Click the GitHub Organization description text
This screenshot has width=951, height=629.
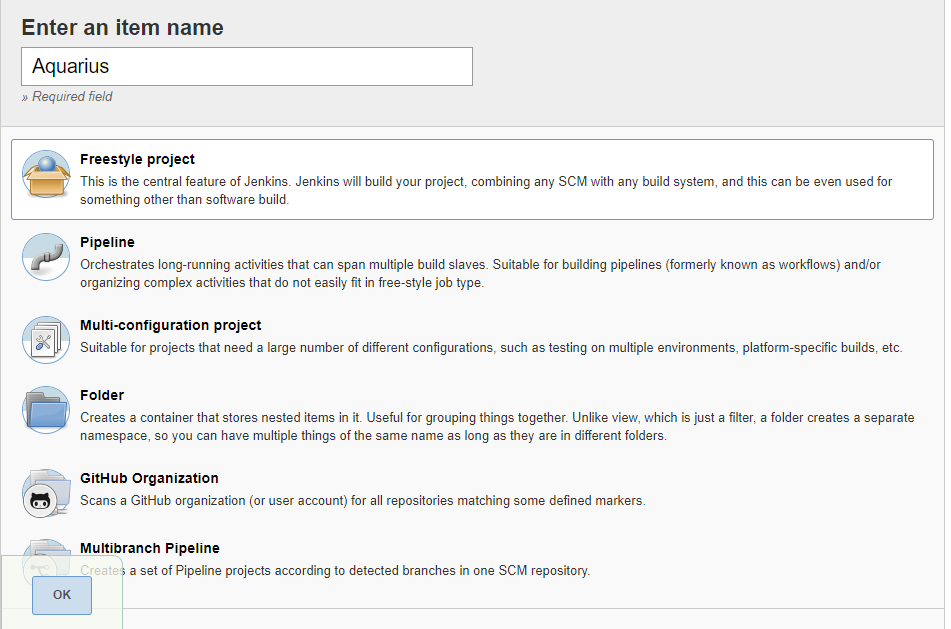tap(362, 501)
